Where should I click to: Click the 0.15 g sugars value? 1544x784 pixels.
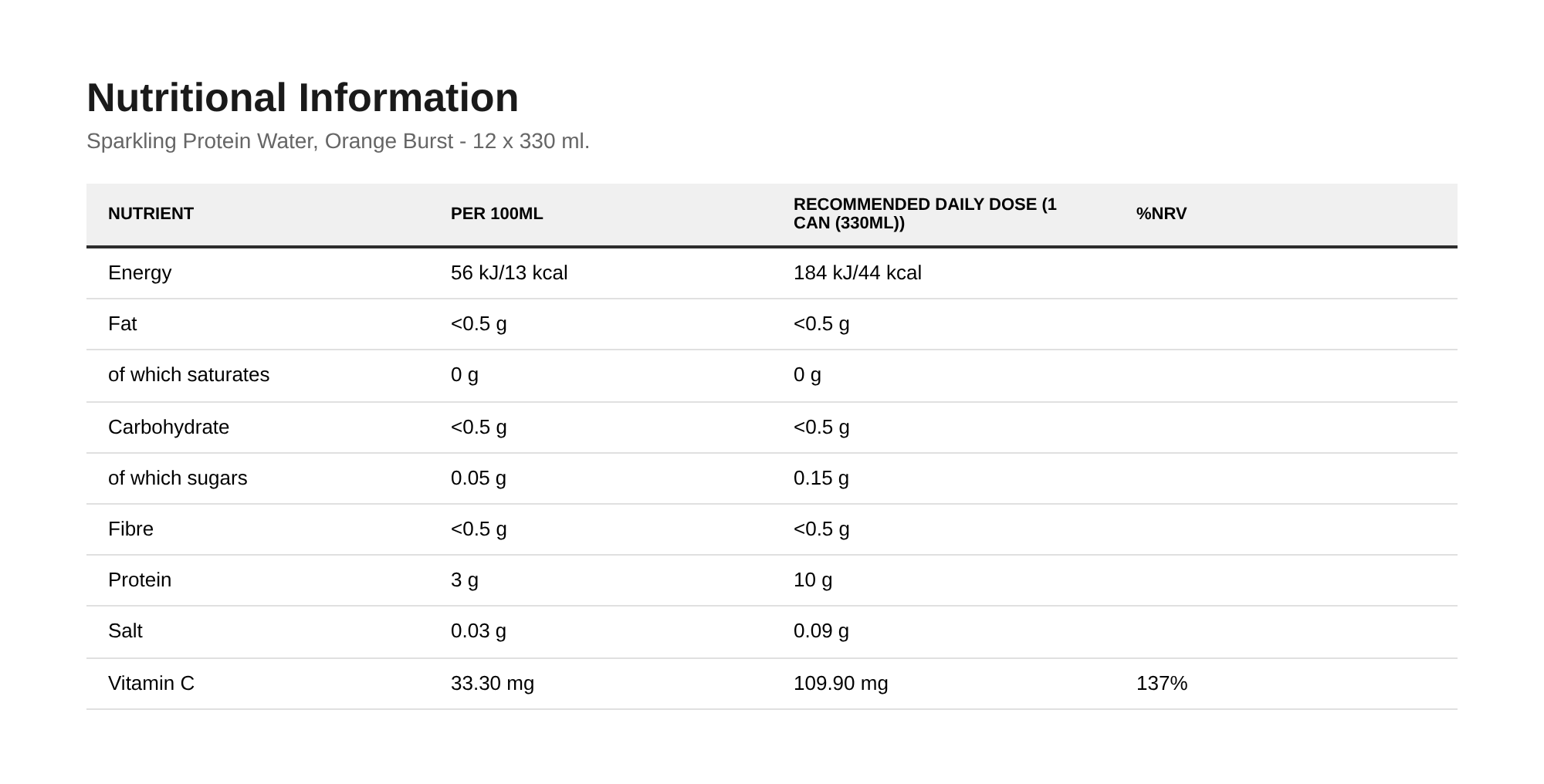pyautogui.click(x=821, y=478)
